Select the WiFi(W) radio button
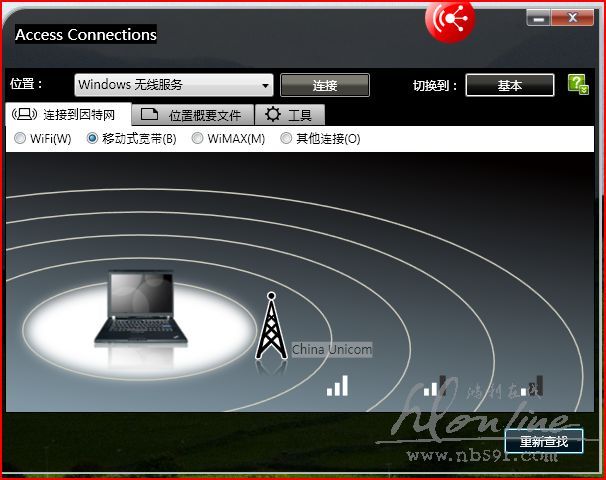Screen dimensions: 606x480 [x=20, y=139]
